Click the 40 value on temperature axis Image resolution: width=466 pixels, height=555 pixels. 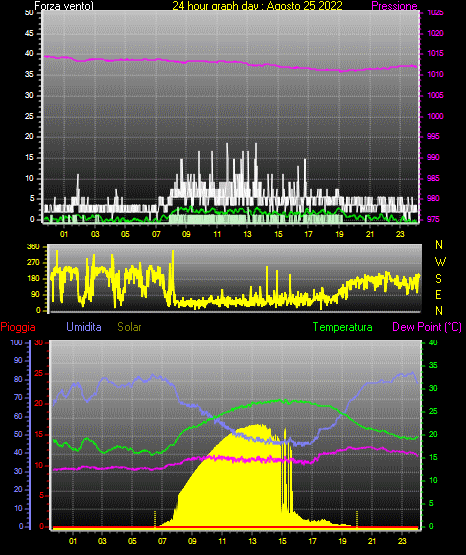(433, 343)
